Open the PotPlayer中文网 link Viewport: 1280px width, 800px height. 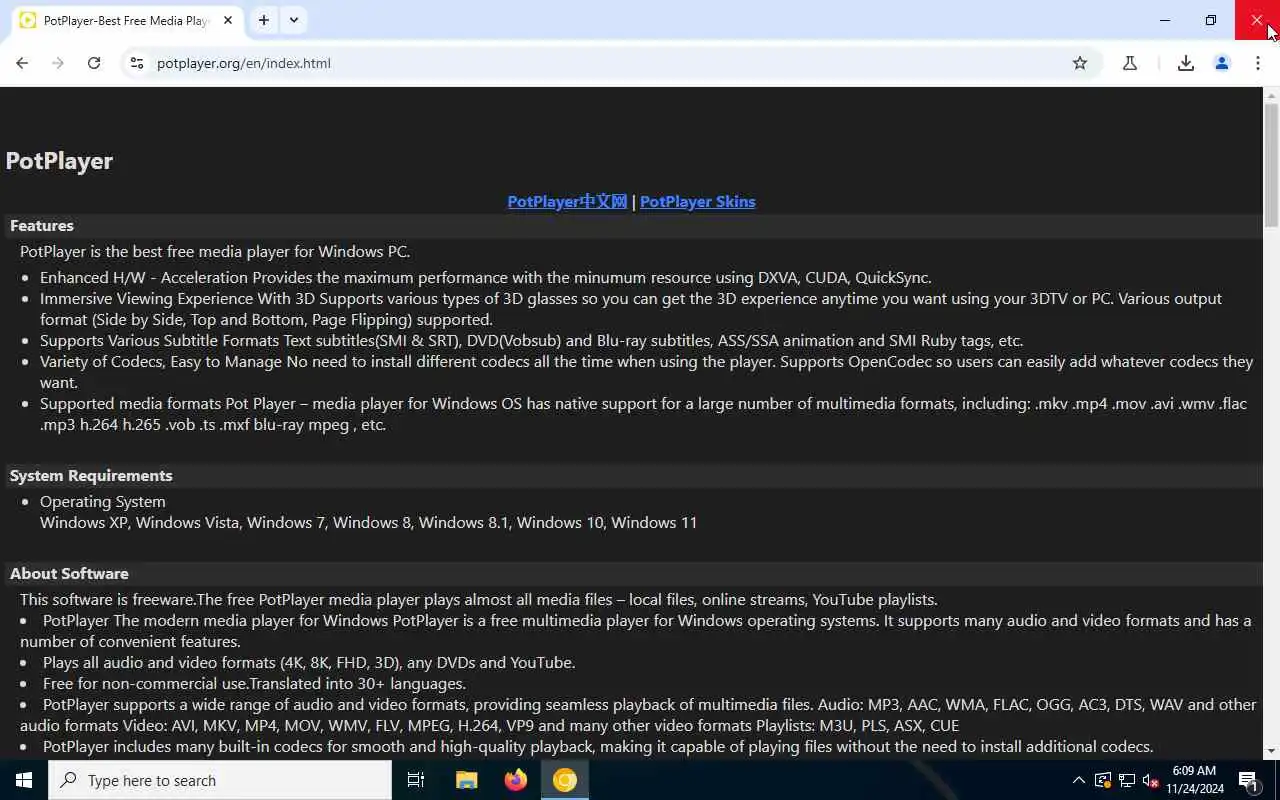[x=567, y=202]
